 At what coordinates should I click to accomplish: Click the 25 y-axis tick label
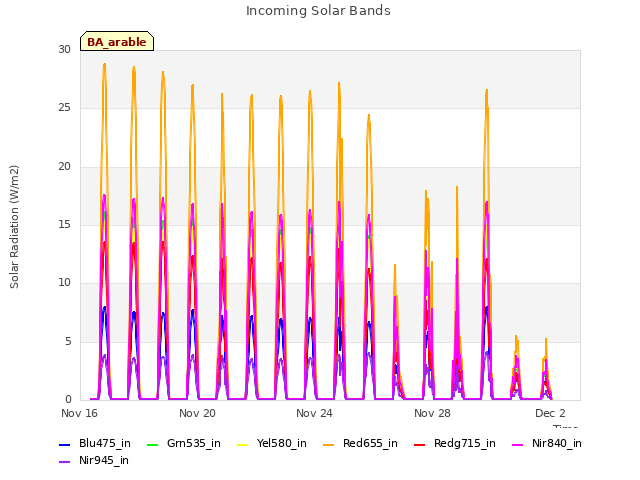click(x=64, y=108)
